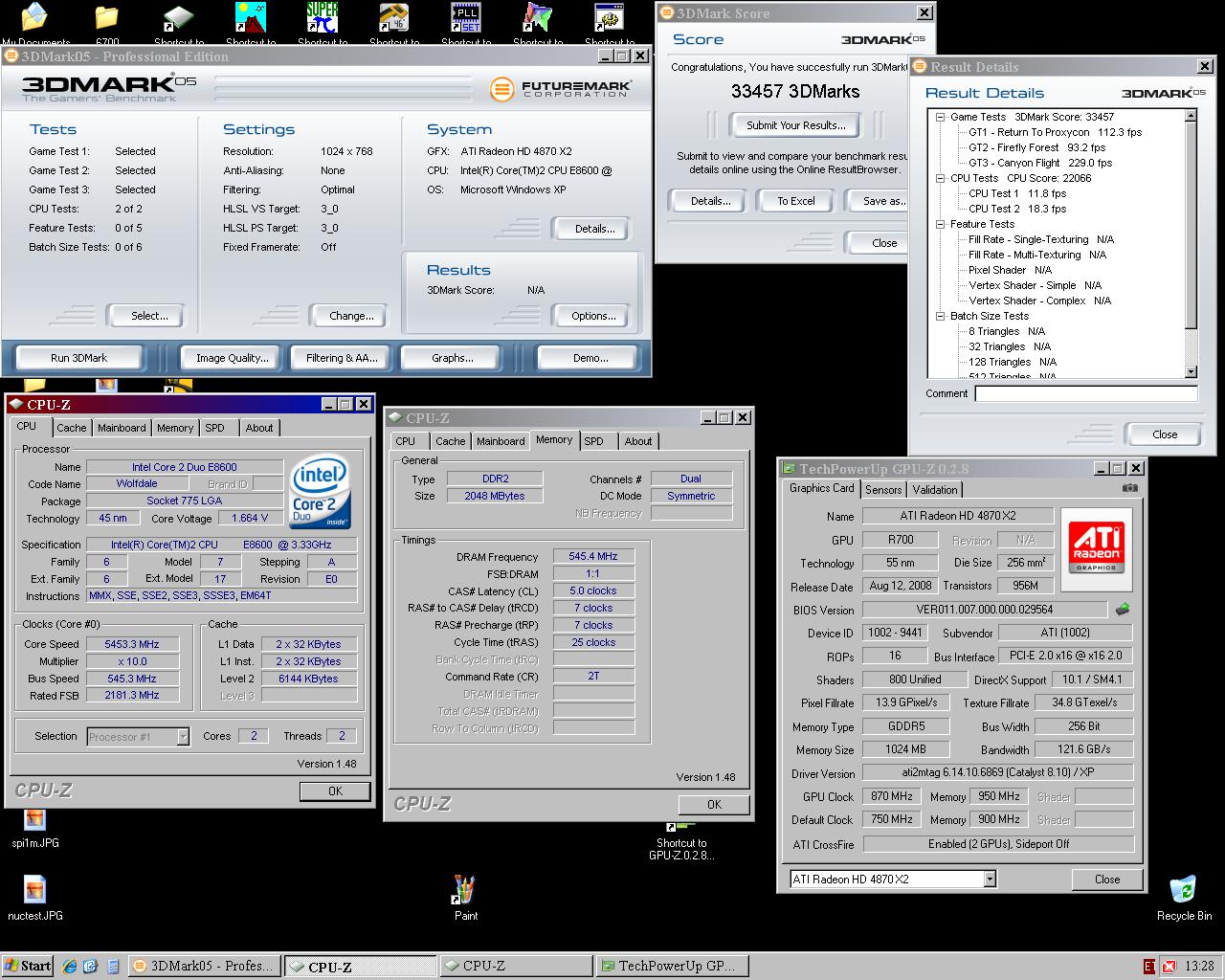Click the Image Quality... button
The height and width of the screenshot is (980, 1225).
coord(232,358)
